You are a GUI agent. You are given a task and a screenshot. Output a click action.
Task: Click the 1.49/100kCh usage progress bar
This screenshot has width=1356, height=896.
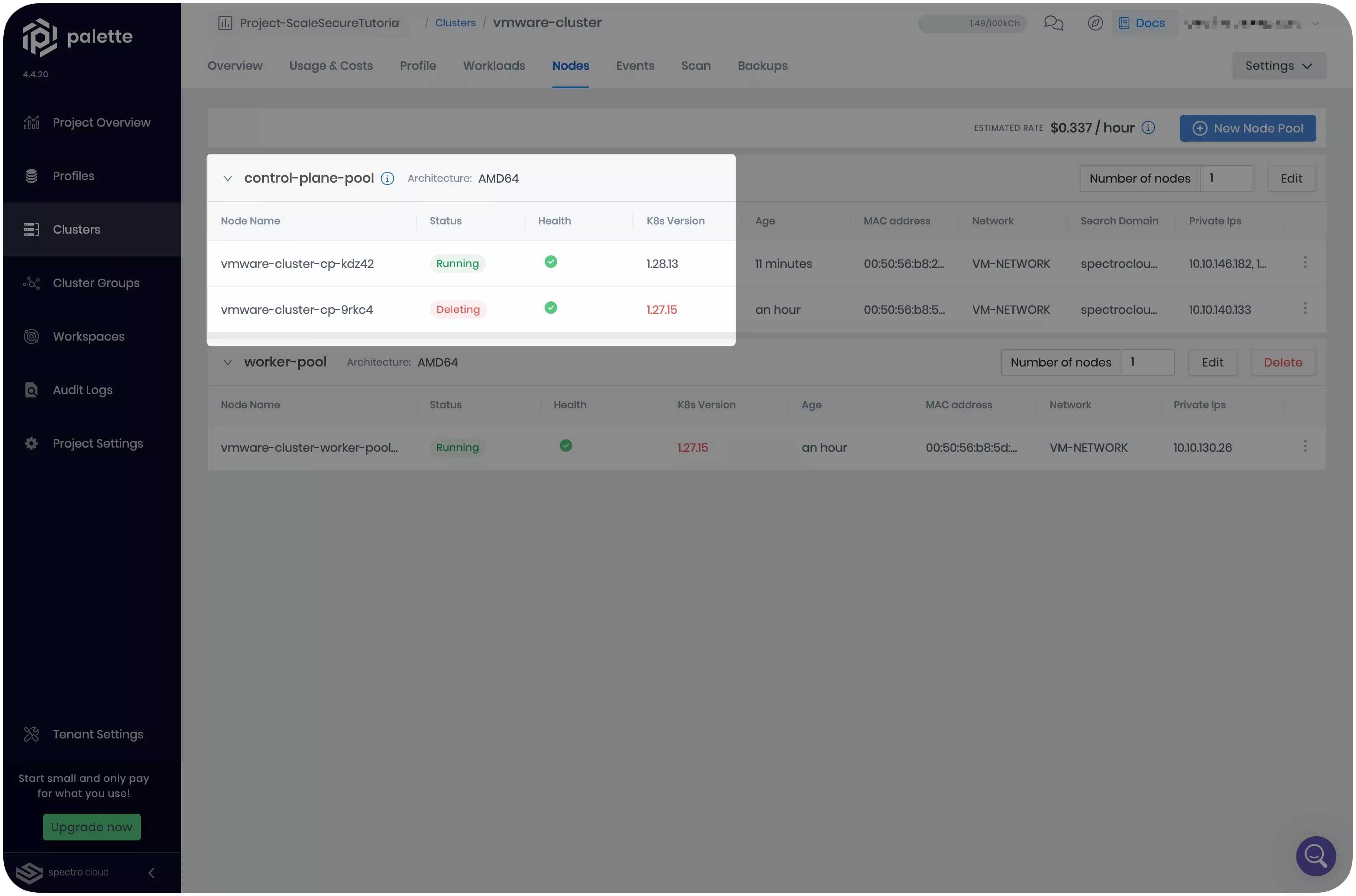click(972, 23)
